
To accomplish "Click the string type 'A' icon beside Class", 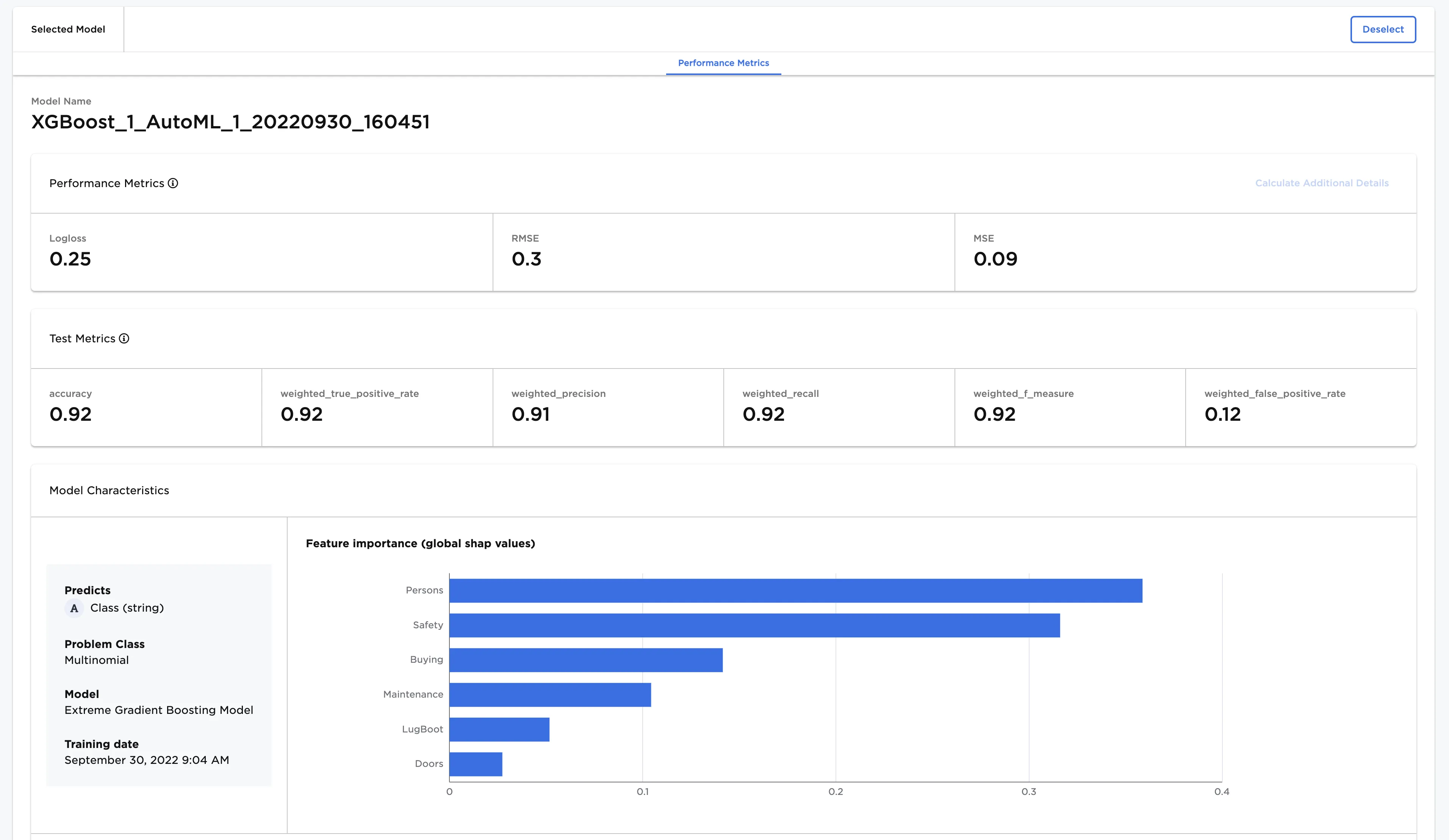I will [x=74, y=608].
